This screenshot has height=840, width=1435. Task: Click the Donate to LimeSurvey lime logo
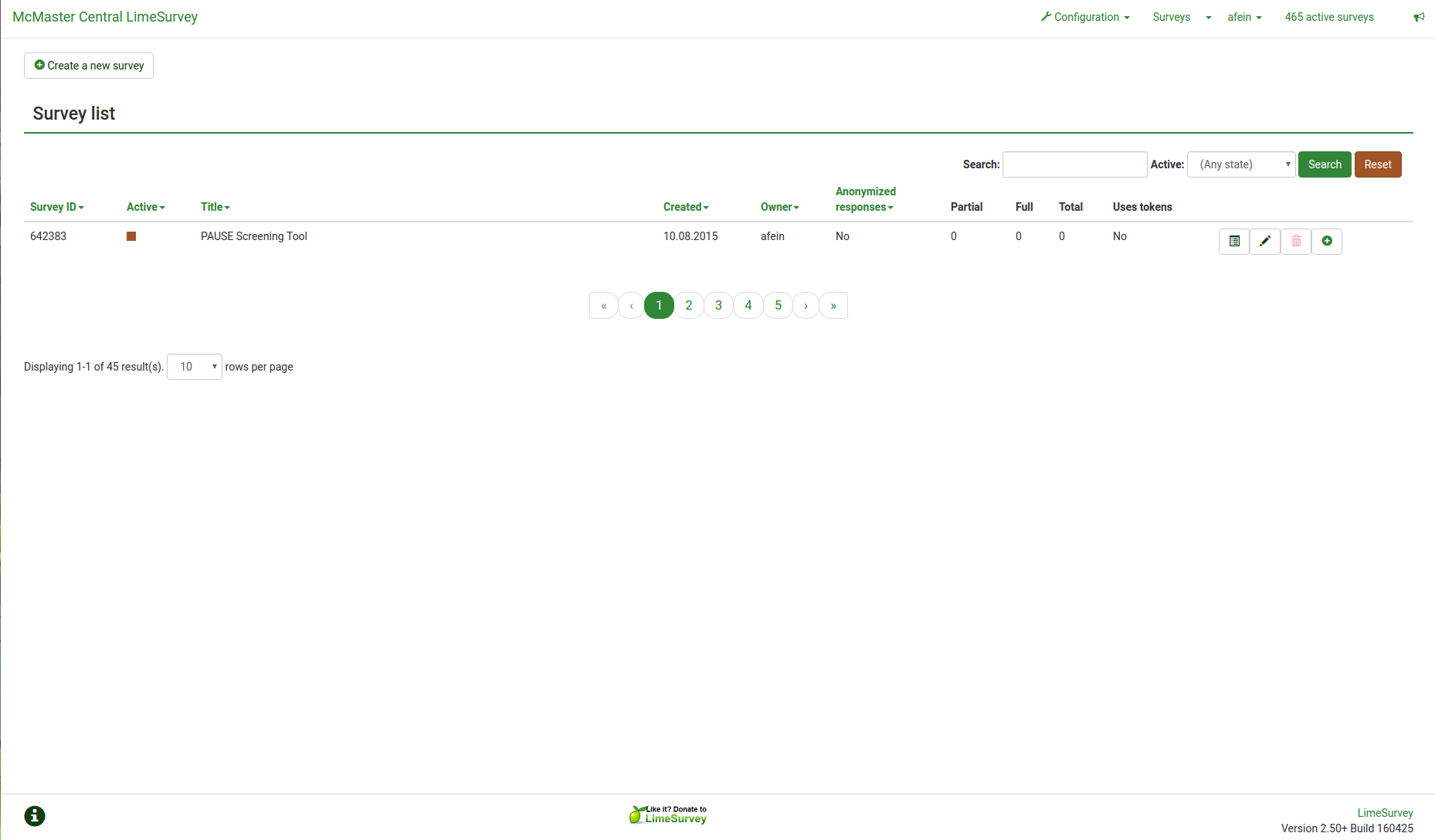point(668,815)
